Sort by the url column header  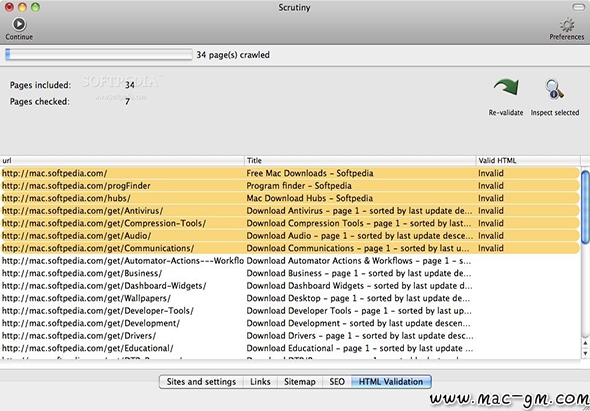[122, 161]
